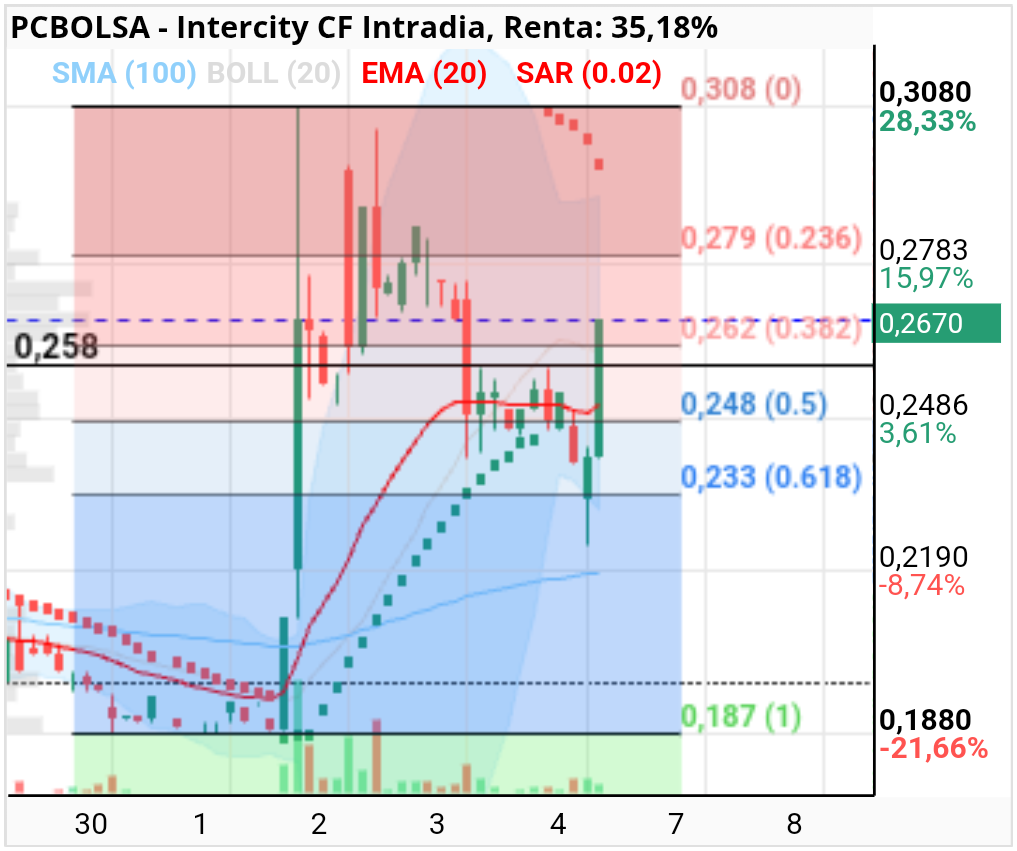Toggle the SAR (0.02) indicator label
1017x851 pixels.
point(589,73)
